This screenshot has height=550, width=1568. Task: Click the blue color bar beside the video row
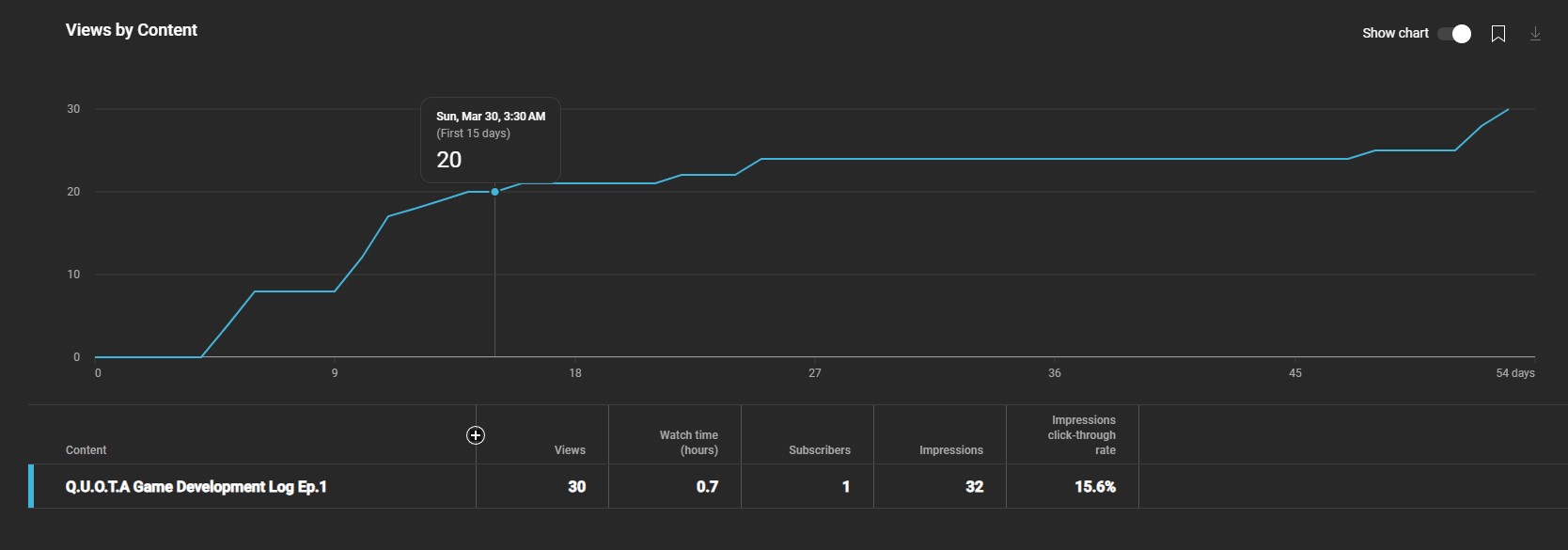31,486
